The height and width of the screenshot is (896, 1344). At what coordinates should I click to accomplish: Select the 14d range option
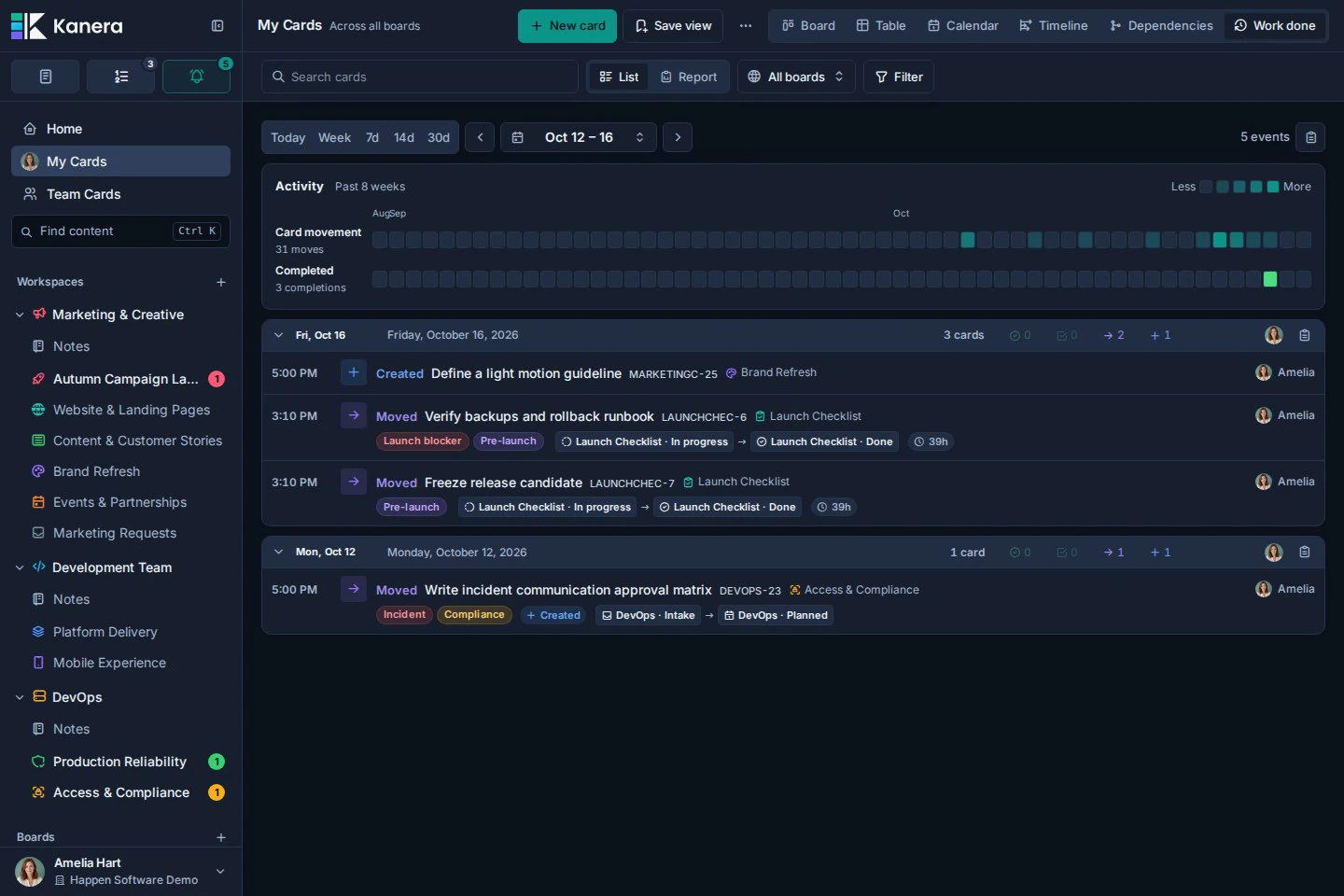(x=404, y=137)
